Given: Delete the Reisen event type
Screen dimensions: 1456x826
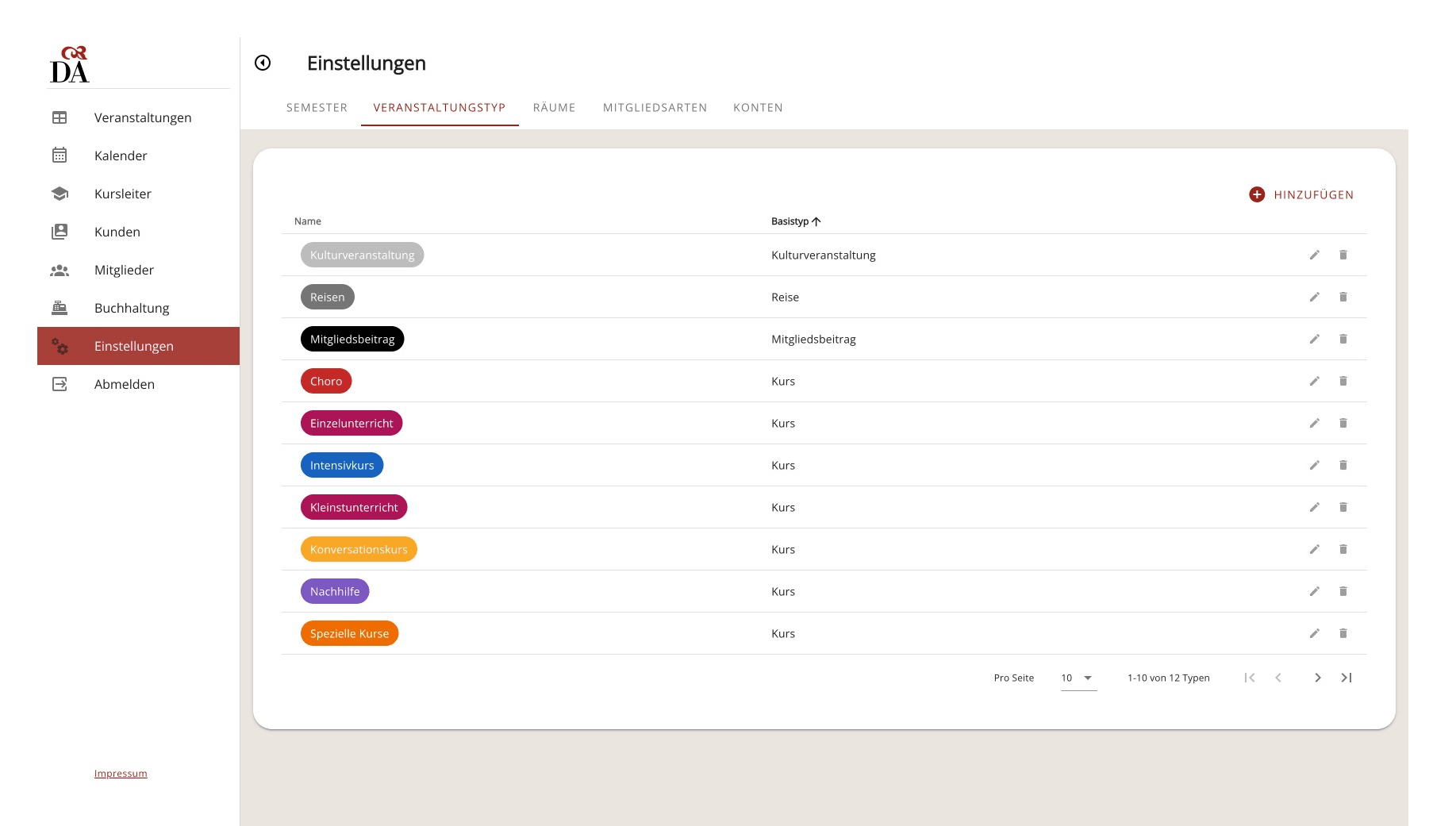Looking at the screenshot, I should tap(1343, 297).
